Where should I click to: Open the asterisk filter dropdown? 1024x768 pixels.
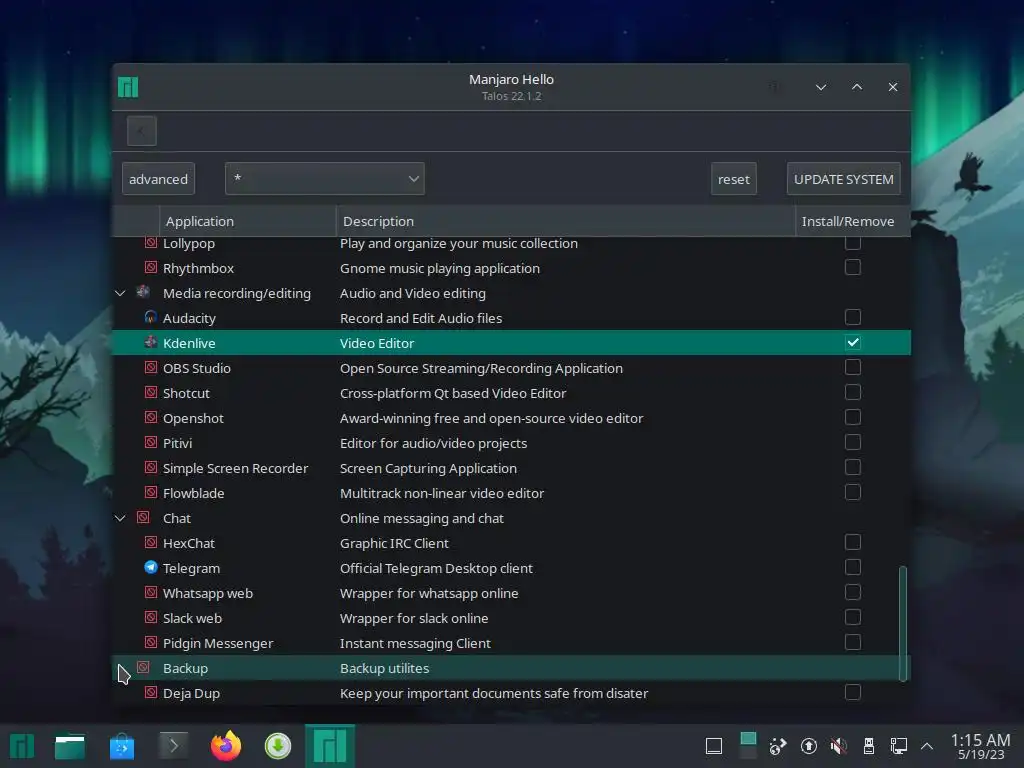coord(325,178)
